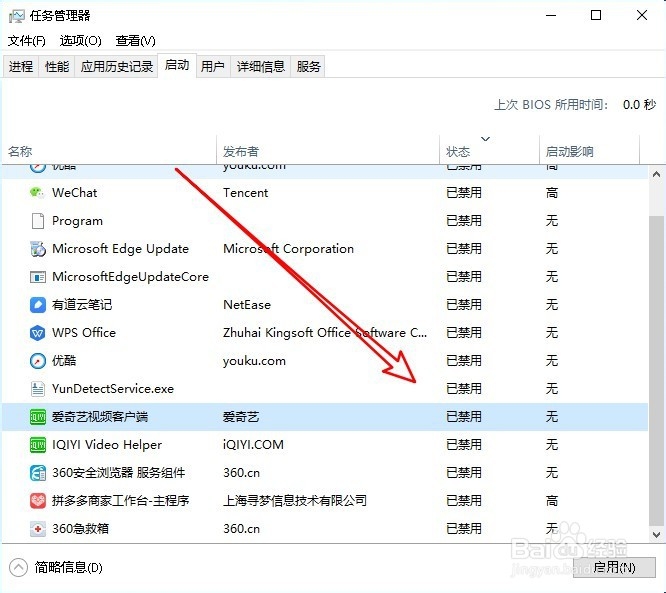Sort by the 状态 column header
Screen dimensions: 666x593
click(489, 151)
